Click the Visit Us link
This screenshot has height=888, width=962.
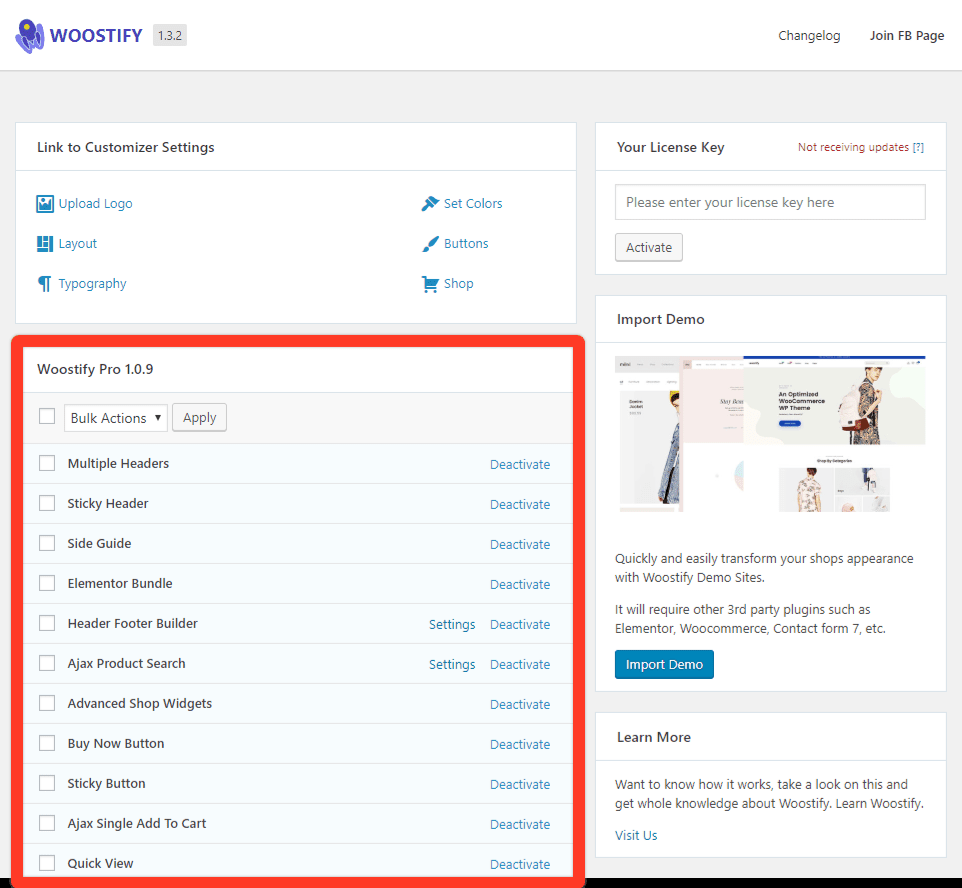(636, 835)
